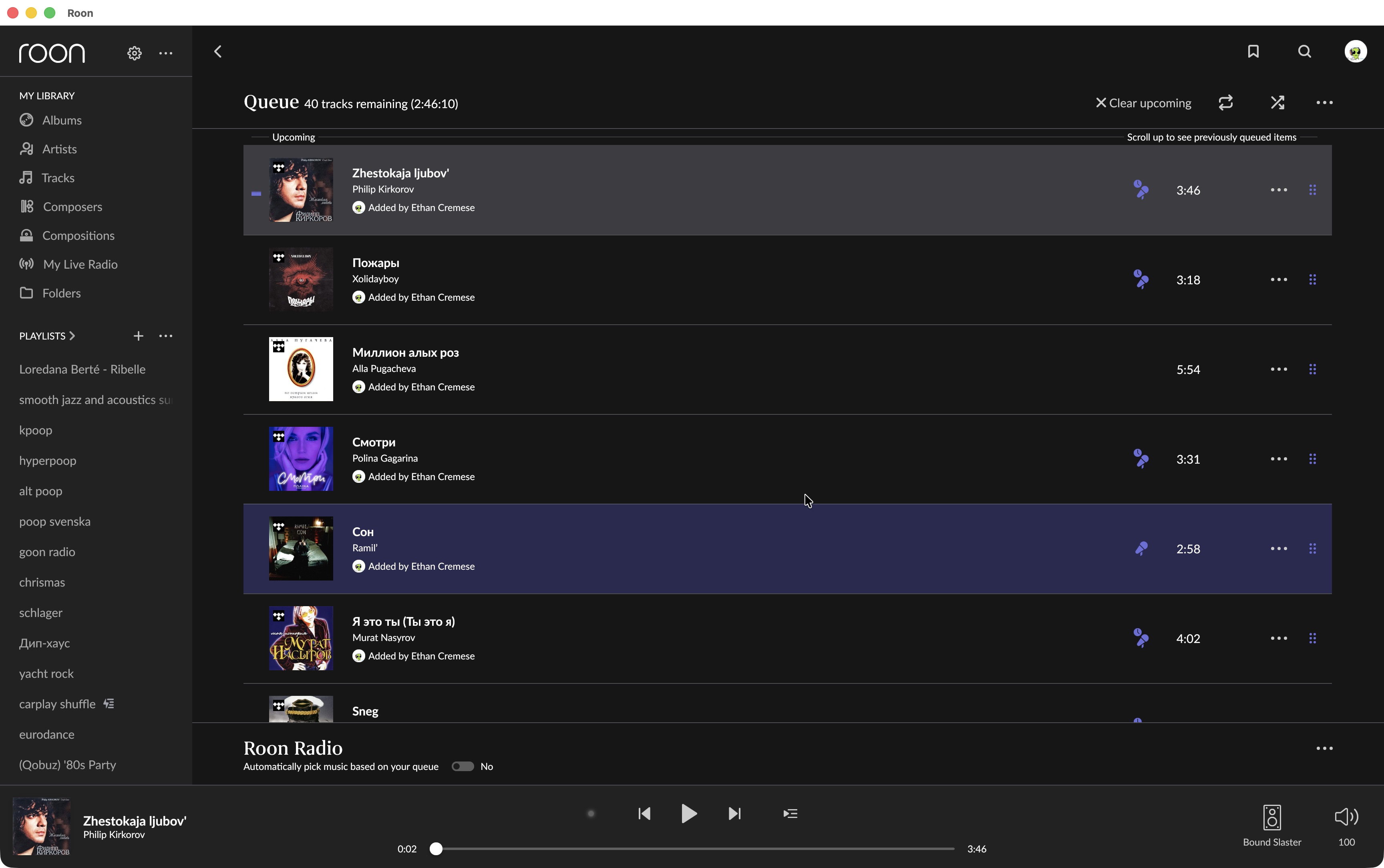Screen dimensions: 1384x868
Task: Click the volume speaker icon
Action: [x=1346, y=817]
